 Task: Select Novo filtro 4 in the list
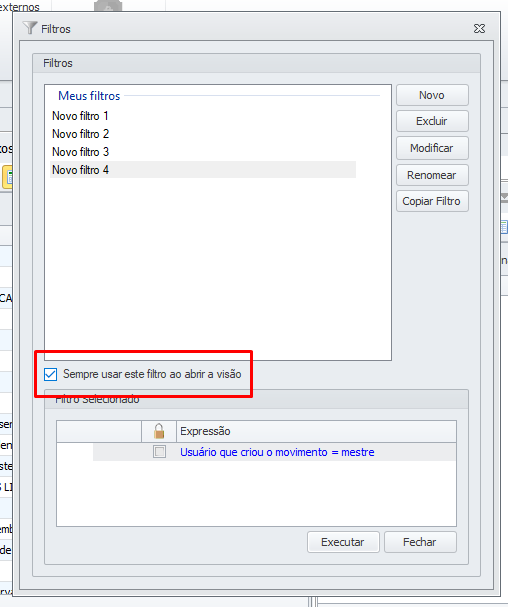[203, 170]
